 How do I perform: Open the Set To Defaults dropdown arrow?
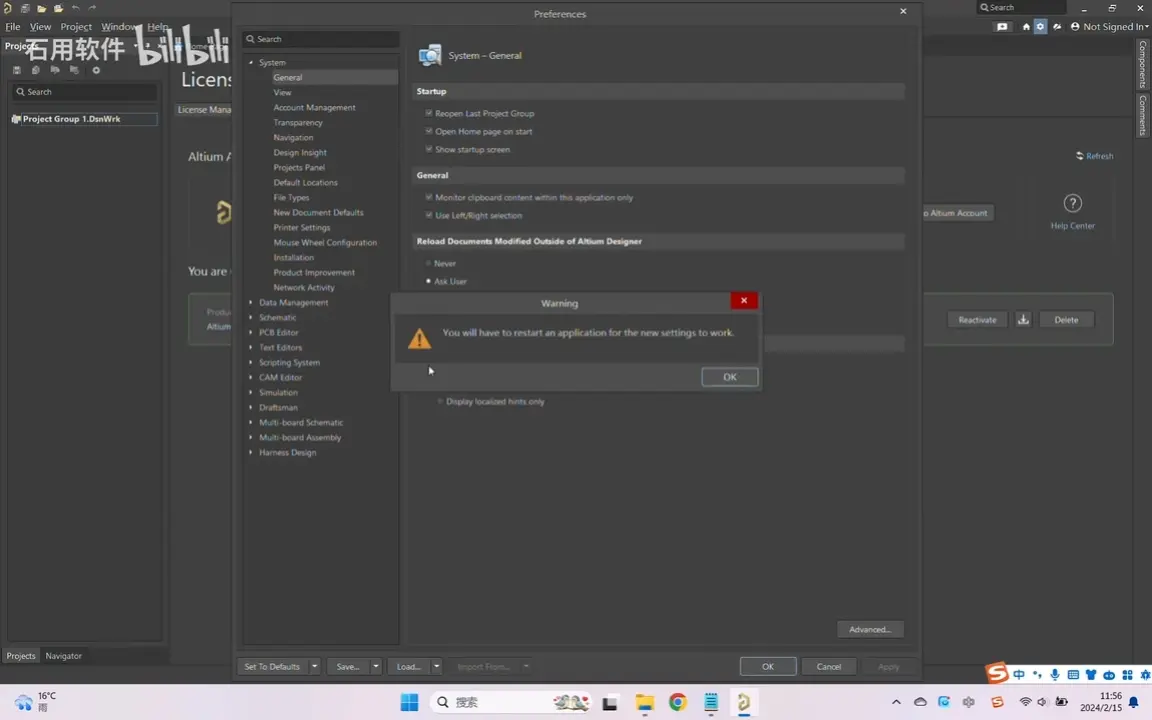tap(314, 666)
